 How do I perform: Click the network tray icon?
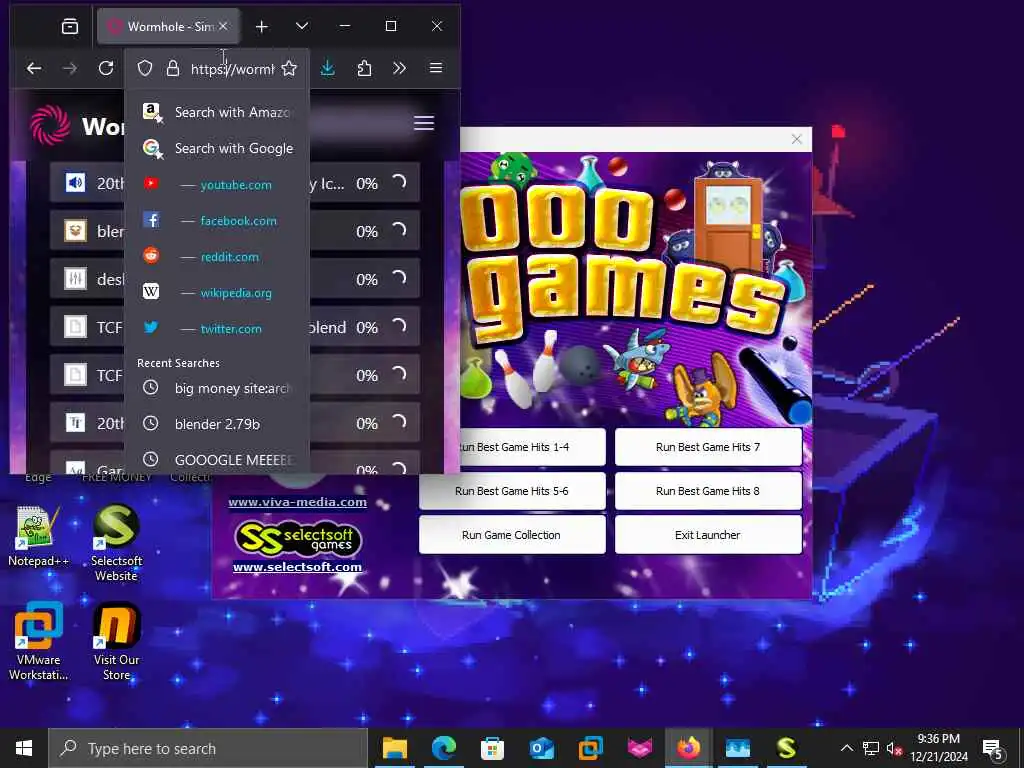[x=871, y=748]
